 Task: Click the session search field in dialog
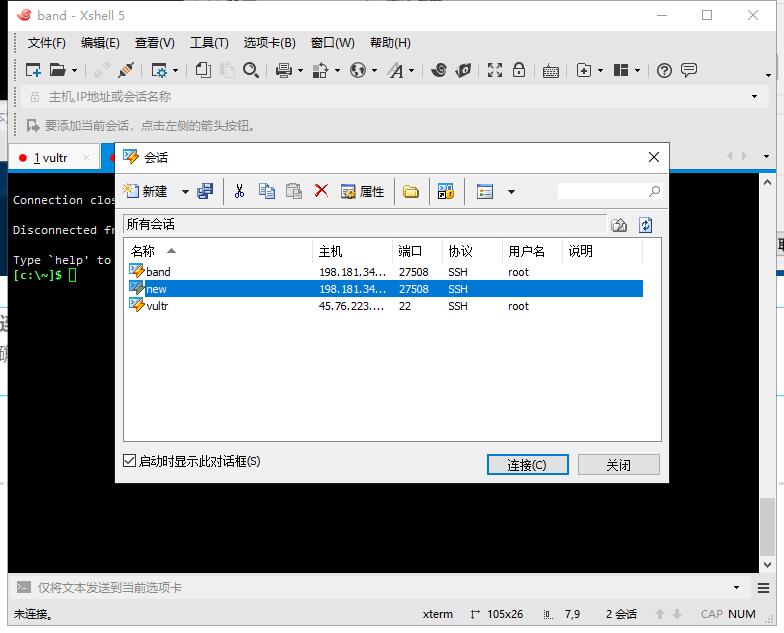tap(610, 191)
